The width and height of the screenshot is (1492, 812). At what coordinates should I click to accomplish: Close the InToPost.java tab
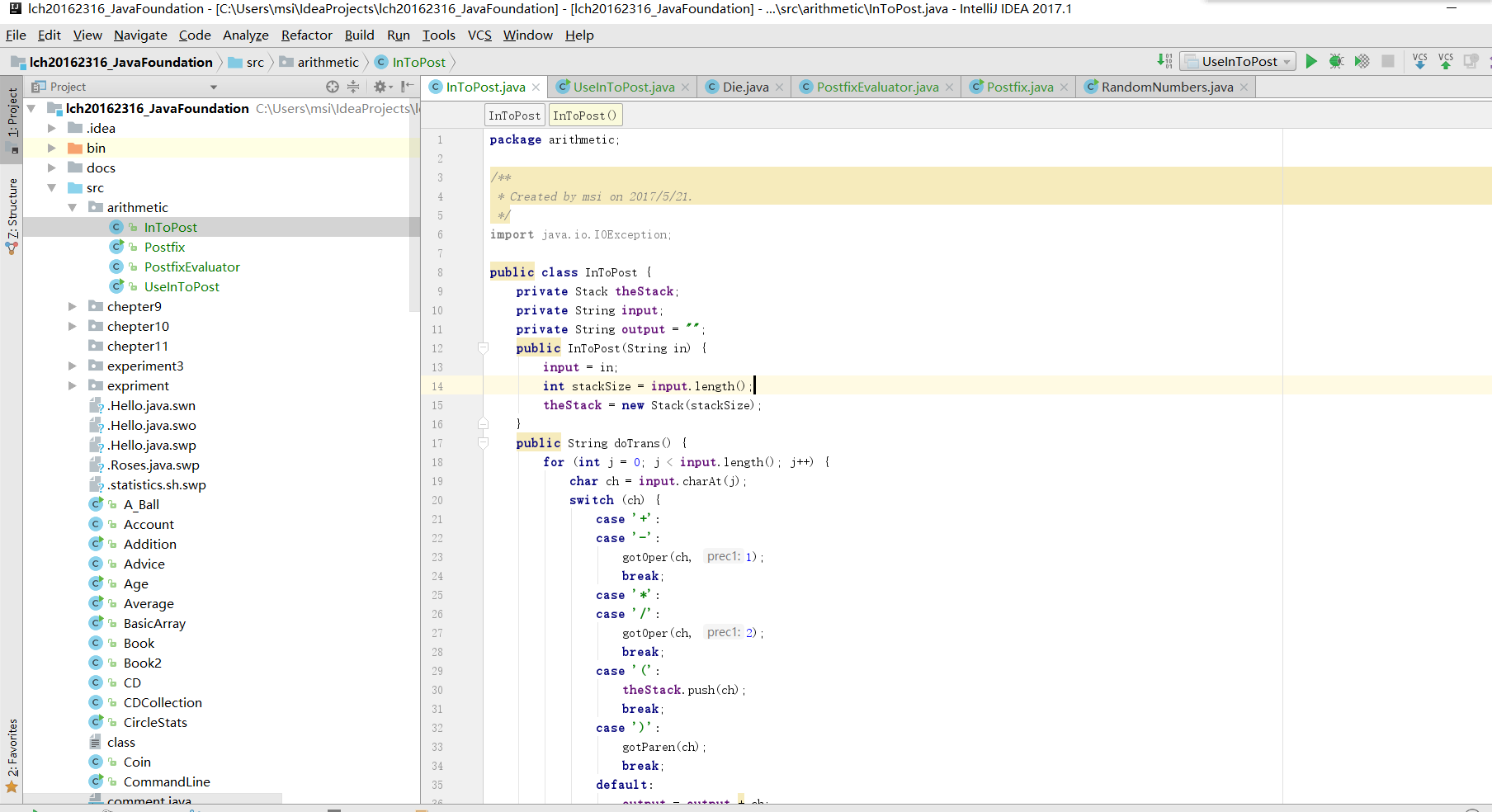[x=536, y=87]
